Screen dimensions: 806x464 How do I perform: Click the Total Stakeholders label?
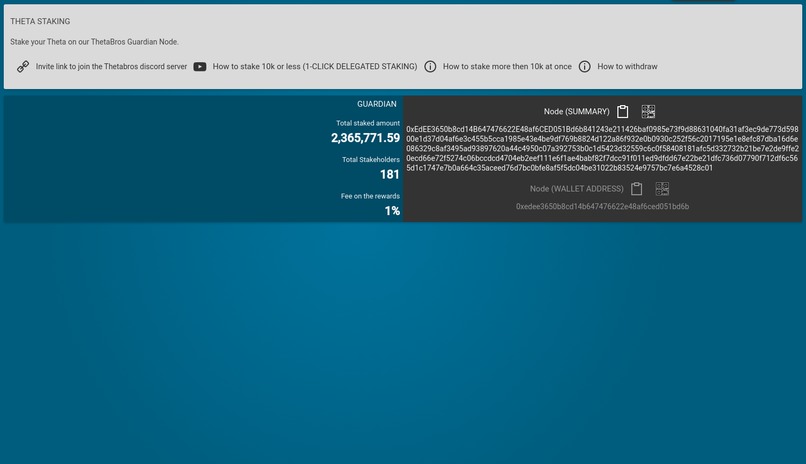[x=371, y=160]
